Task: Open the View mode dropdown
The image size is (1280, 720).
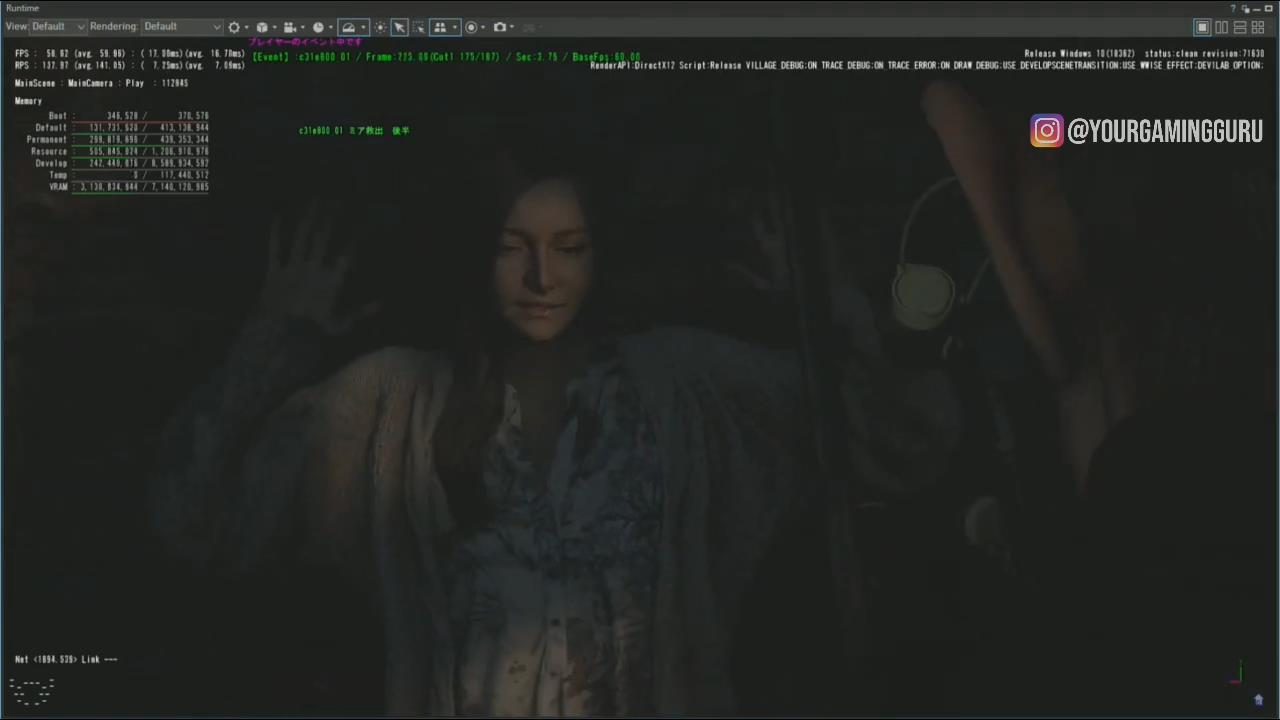Action: [x=58, y=27]
